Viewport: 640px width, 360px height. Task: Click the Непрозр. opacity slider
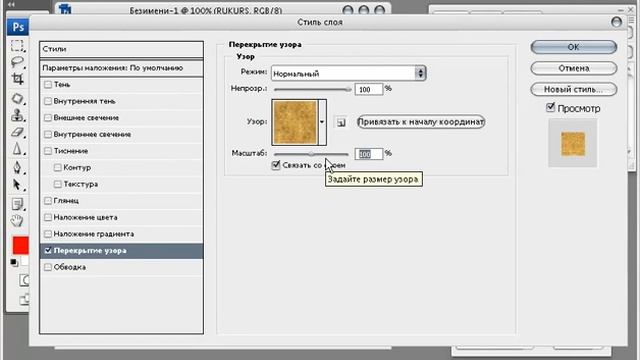pyautogui.click(x=313, y=89)
